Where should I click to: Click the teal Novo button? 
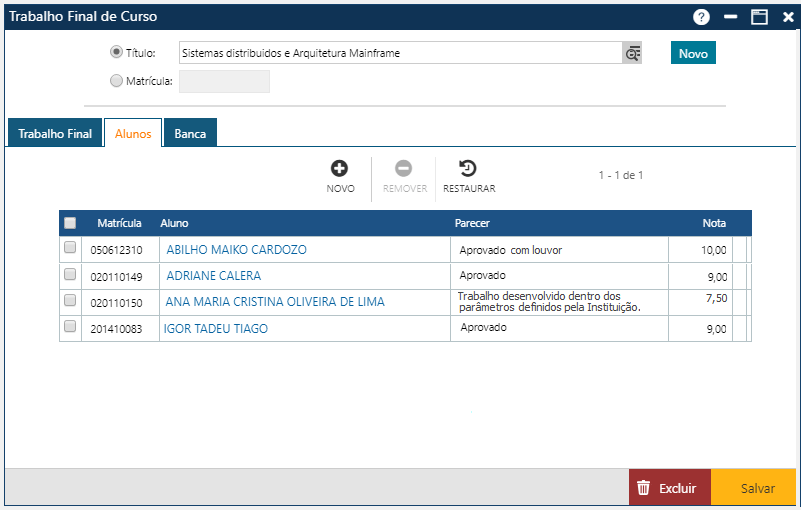pos(693,53)
